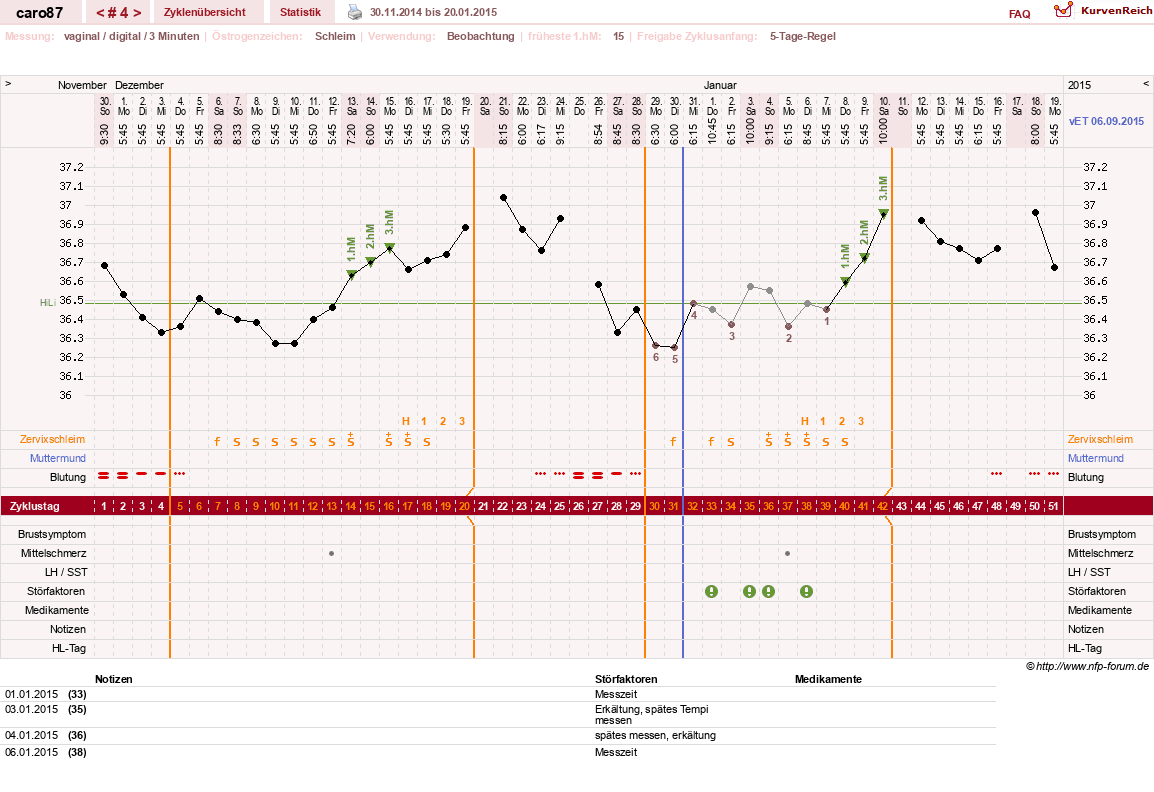Click the Medikamente column header below chart
Image resolution: width=1154 pixels, height=792 pixels.
click(x=828, y=679)
